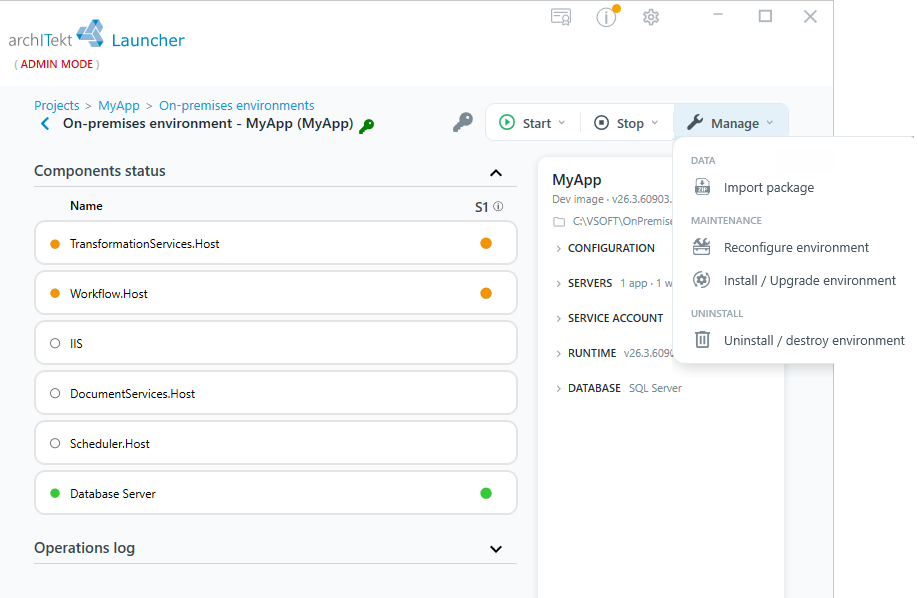This screenshot has width=918, height=598.
Task: Click the gray key icon beside Start
Action: tap(463, 122)
